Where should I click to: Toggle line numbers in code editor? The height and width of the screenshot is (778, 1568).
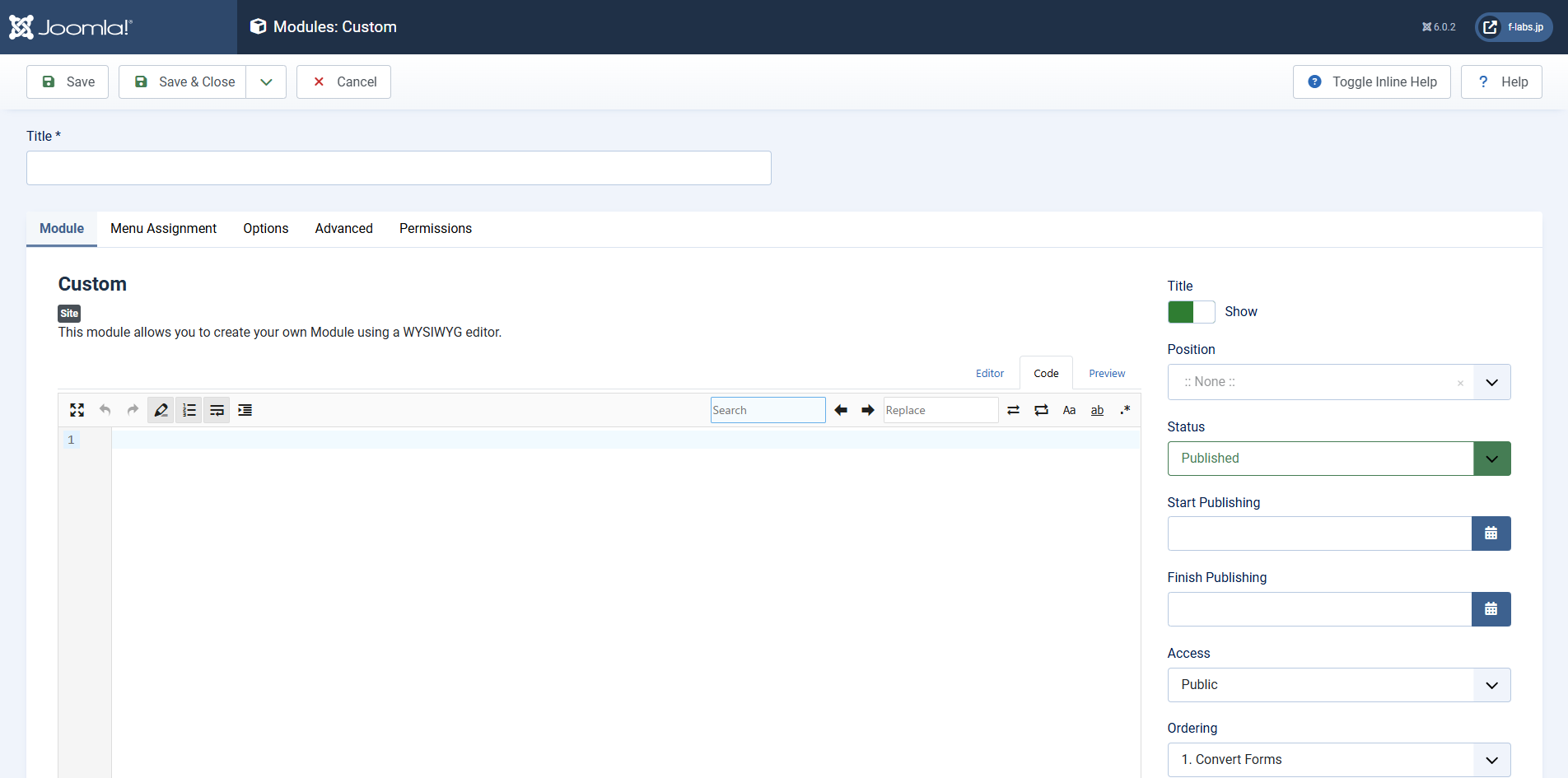coord(189,410)
